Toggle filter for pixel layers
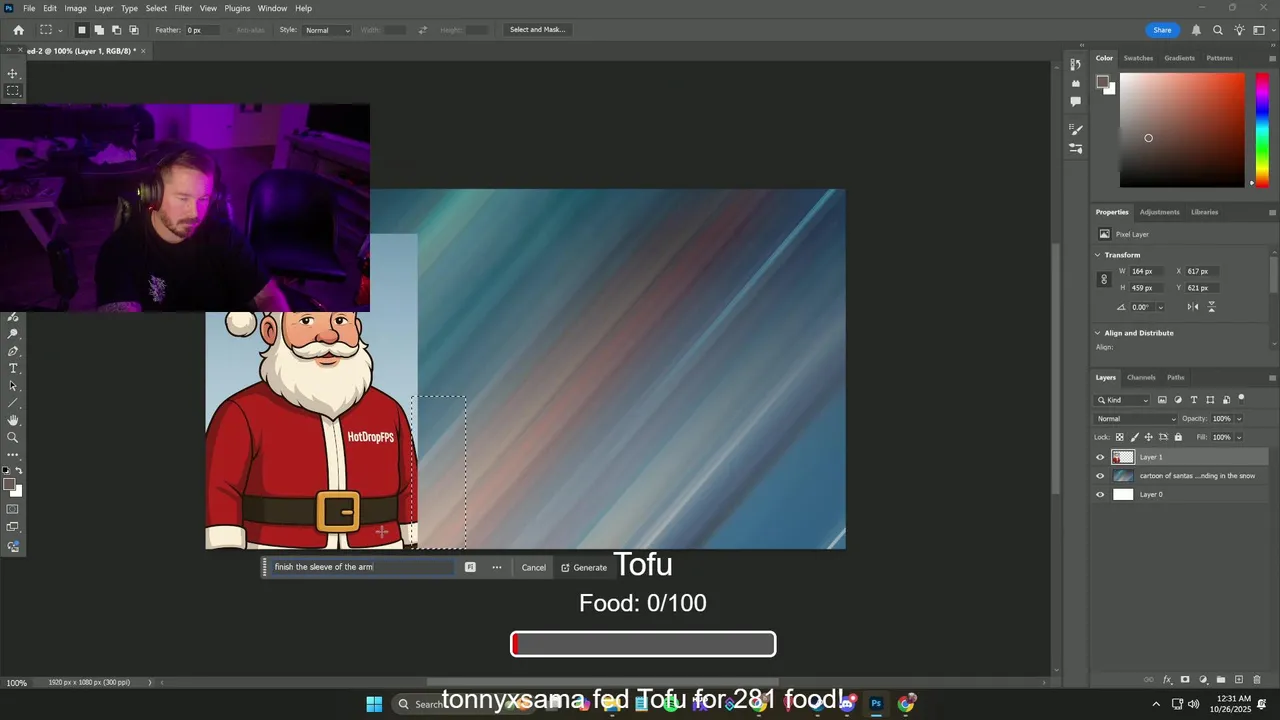Viewport: 1280px width, 720px height. pos(1162,400)
